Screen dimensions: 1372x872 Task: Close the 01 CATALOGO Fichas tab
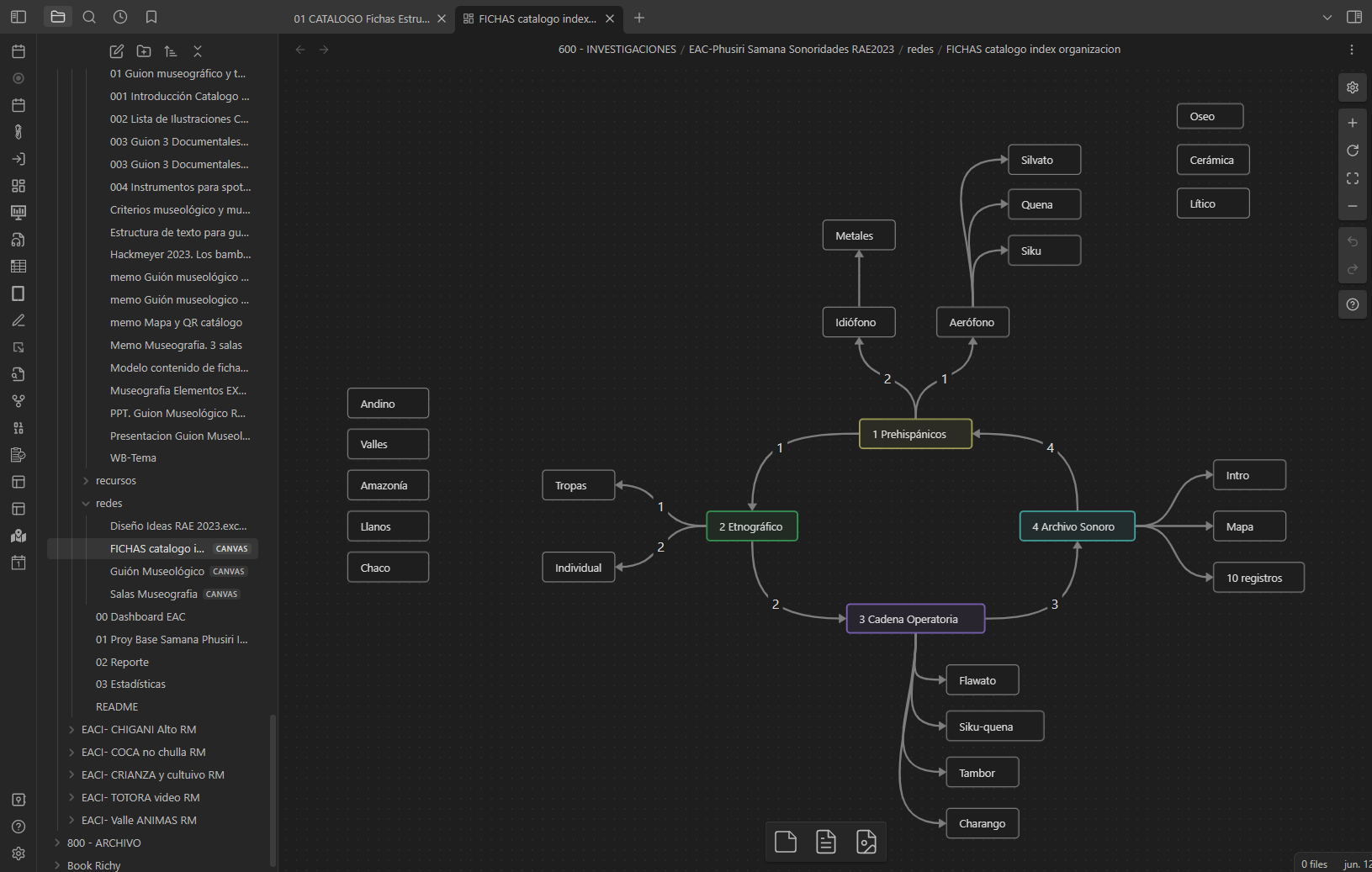442,18
